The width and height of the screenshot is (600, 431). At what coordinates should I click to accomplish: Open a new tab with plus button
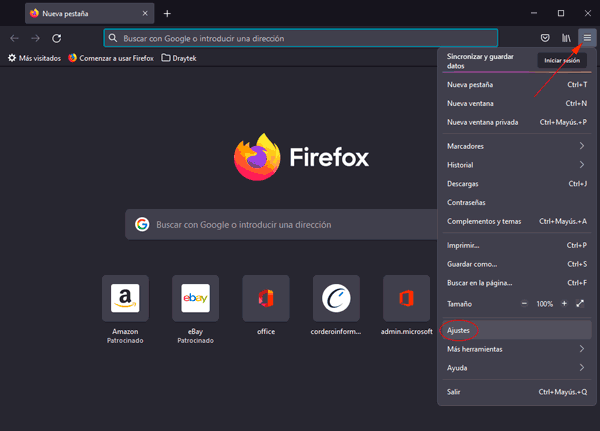click(x=167, y=14)
